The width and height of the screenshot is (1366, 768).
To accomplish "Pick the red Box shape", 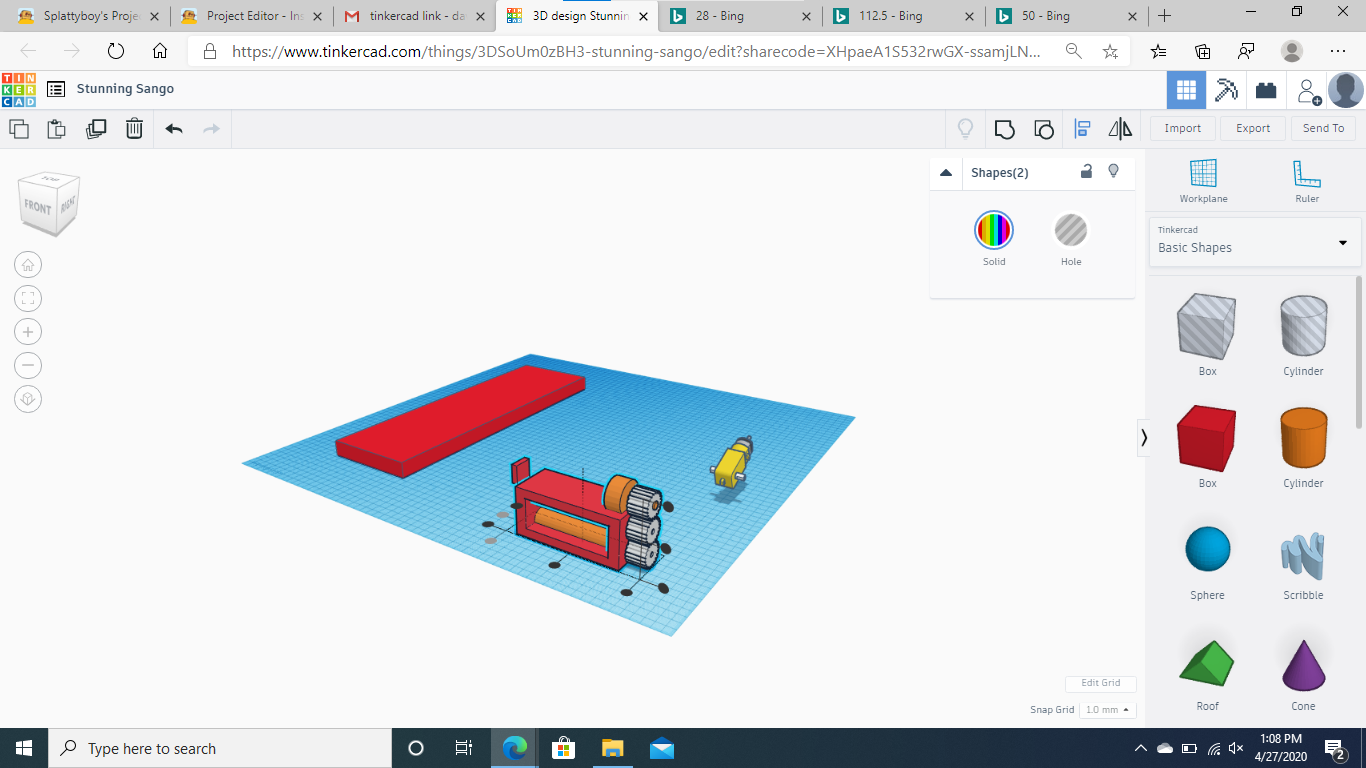I will (x=1207, y=439).
